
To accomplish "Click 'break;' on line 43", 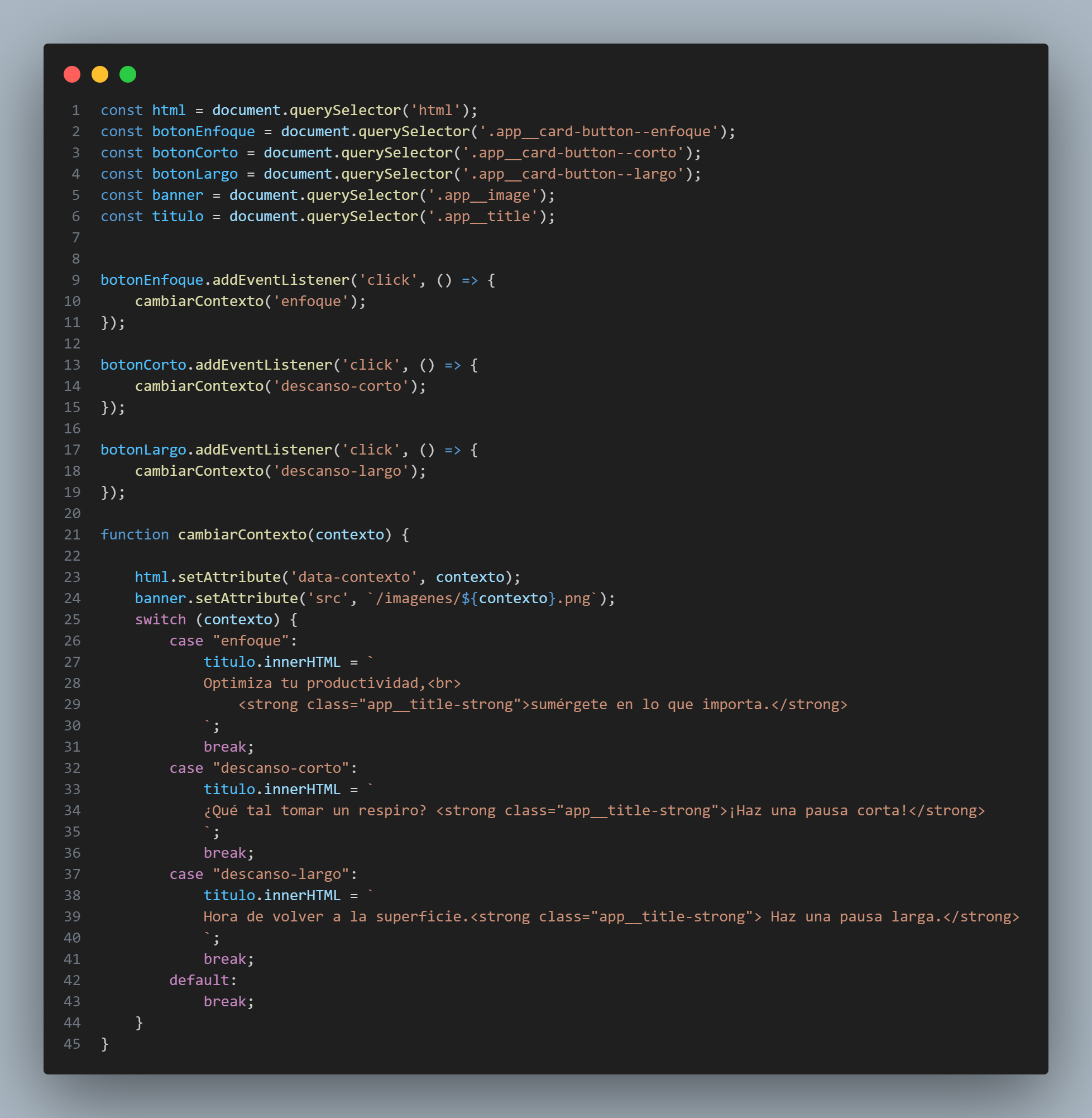I will [x=229, y=1001].
